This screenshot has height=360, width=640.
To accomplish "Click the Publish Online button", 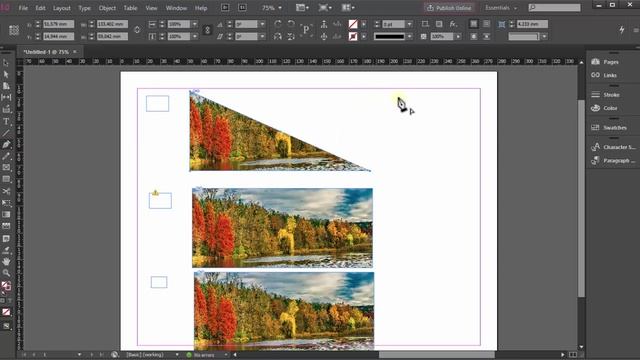I will (x=449, y=8).
